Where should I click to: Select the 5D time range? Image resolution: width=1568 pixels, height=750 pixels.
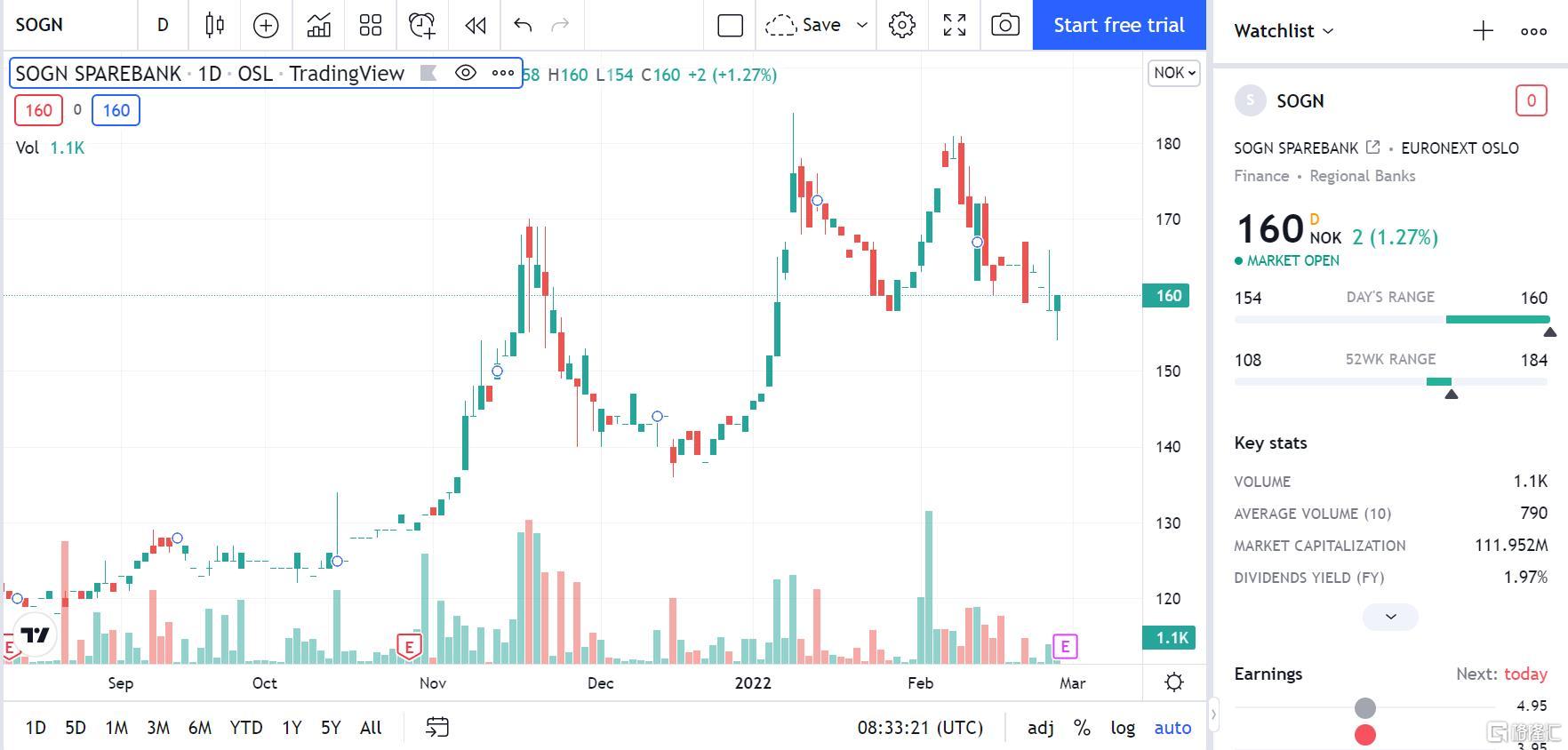coord(76,728)
